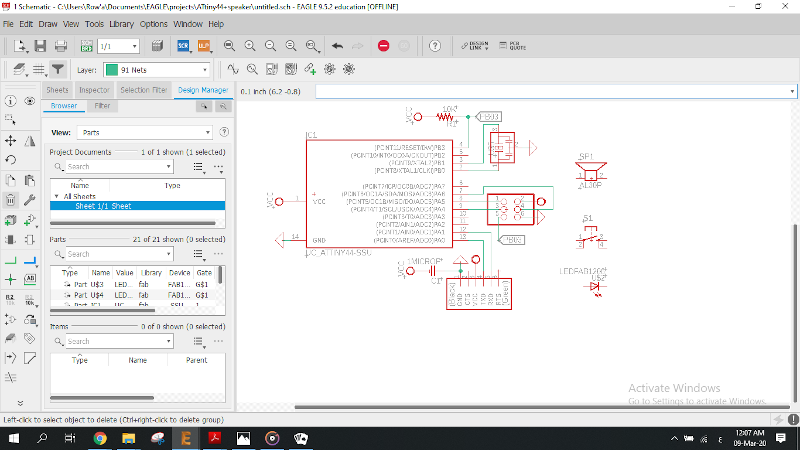Select the Move tool
800x450 pixels.
pyautogui.click(x=10, y=141)
